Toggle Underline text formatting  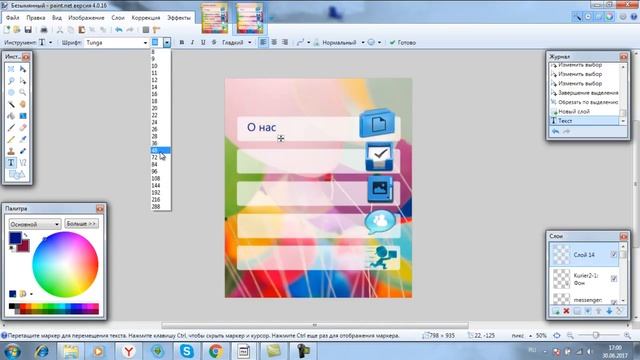tap(203, 42)
